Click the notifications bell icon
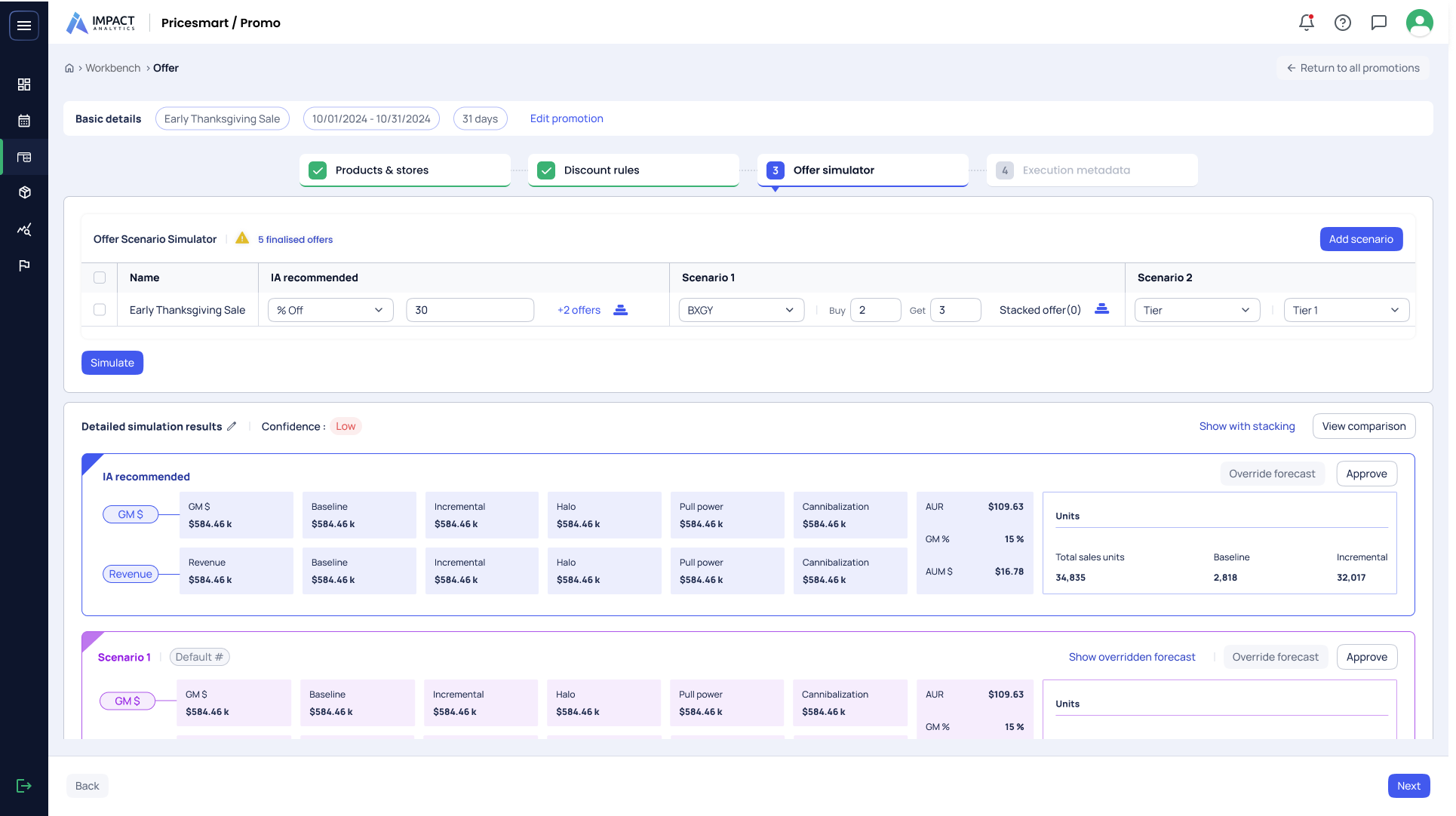This screenshot has height=816, width=1456. pos(1307,23)
